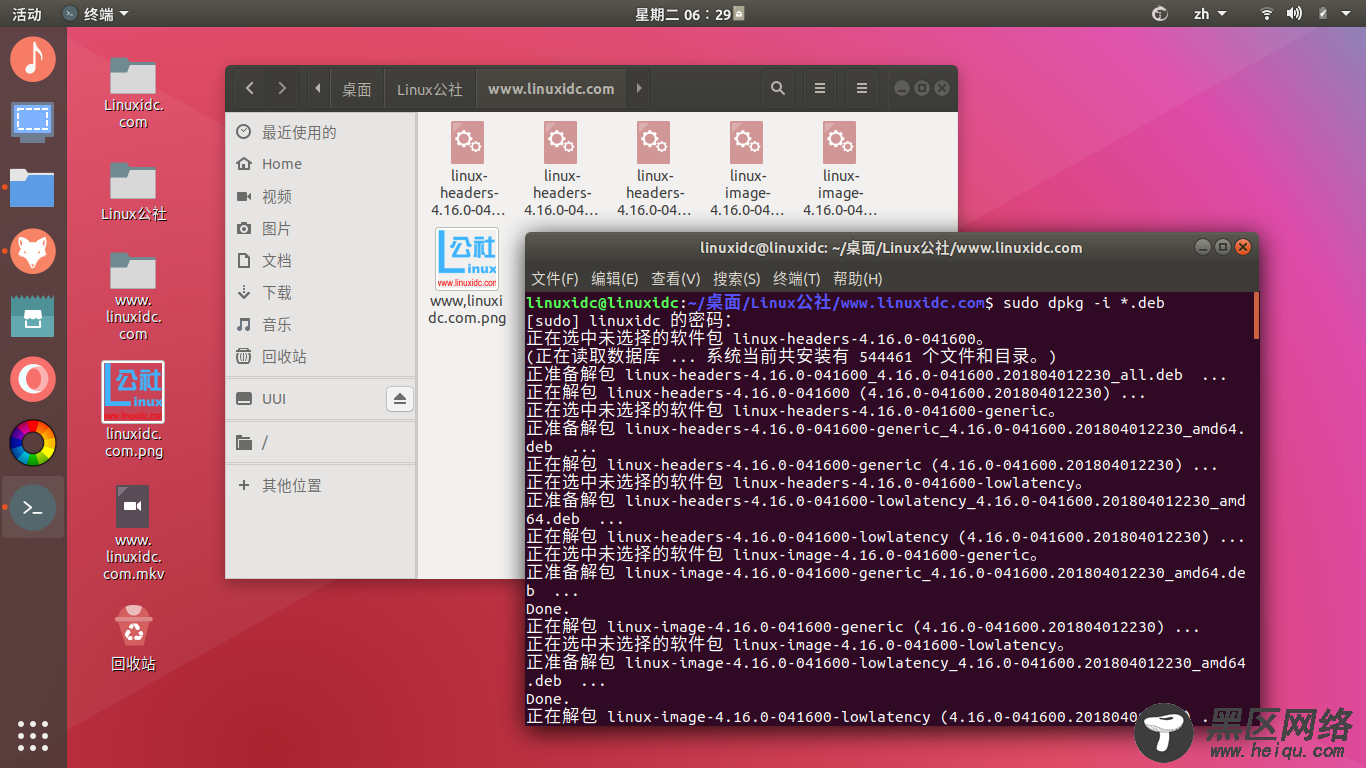Viewport: 1366px width, 768px height.
Task: Eject the UUI drive
Action: point(400,399)
